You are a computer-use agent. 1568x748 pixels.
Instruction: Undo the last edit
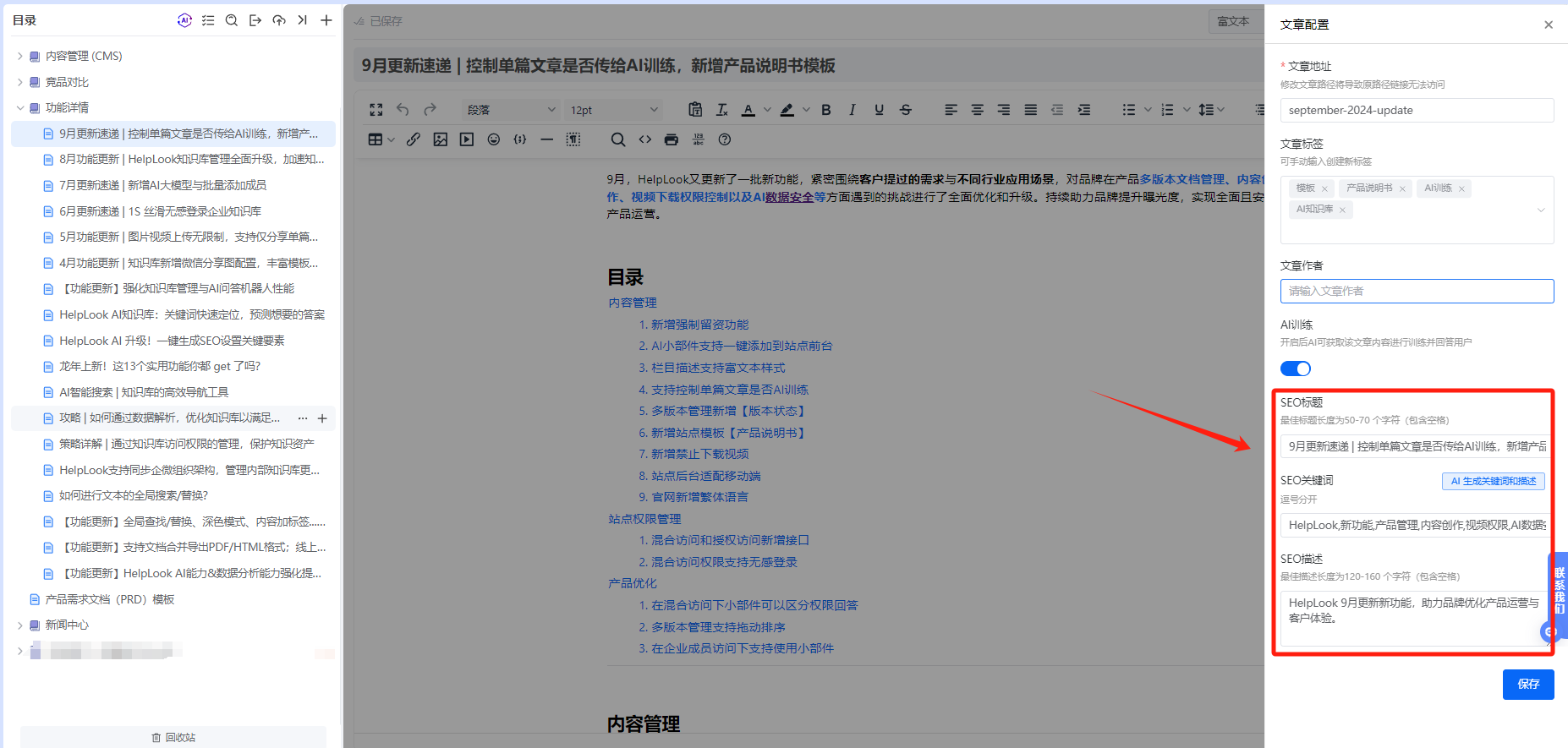(x=403, y=110)
